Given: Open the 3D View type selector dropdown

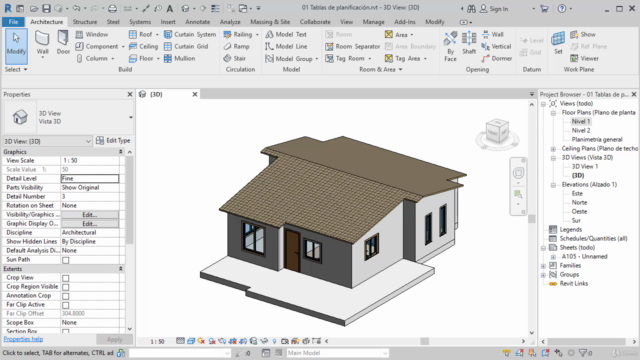Looking at the screenshot, I should [131, 118].
